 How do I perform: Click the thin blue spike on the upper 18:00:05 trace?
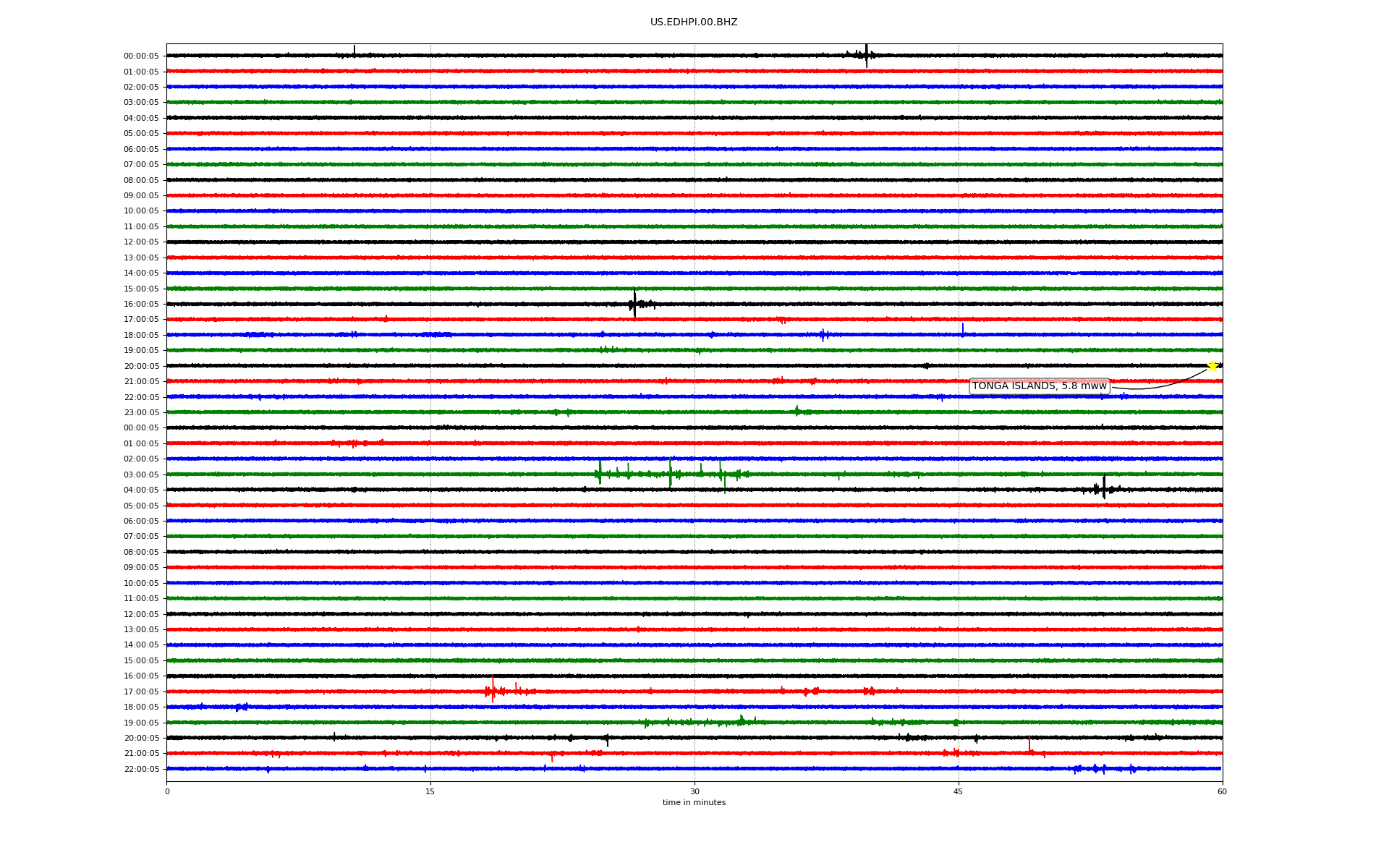click(962, 329)
